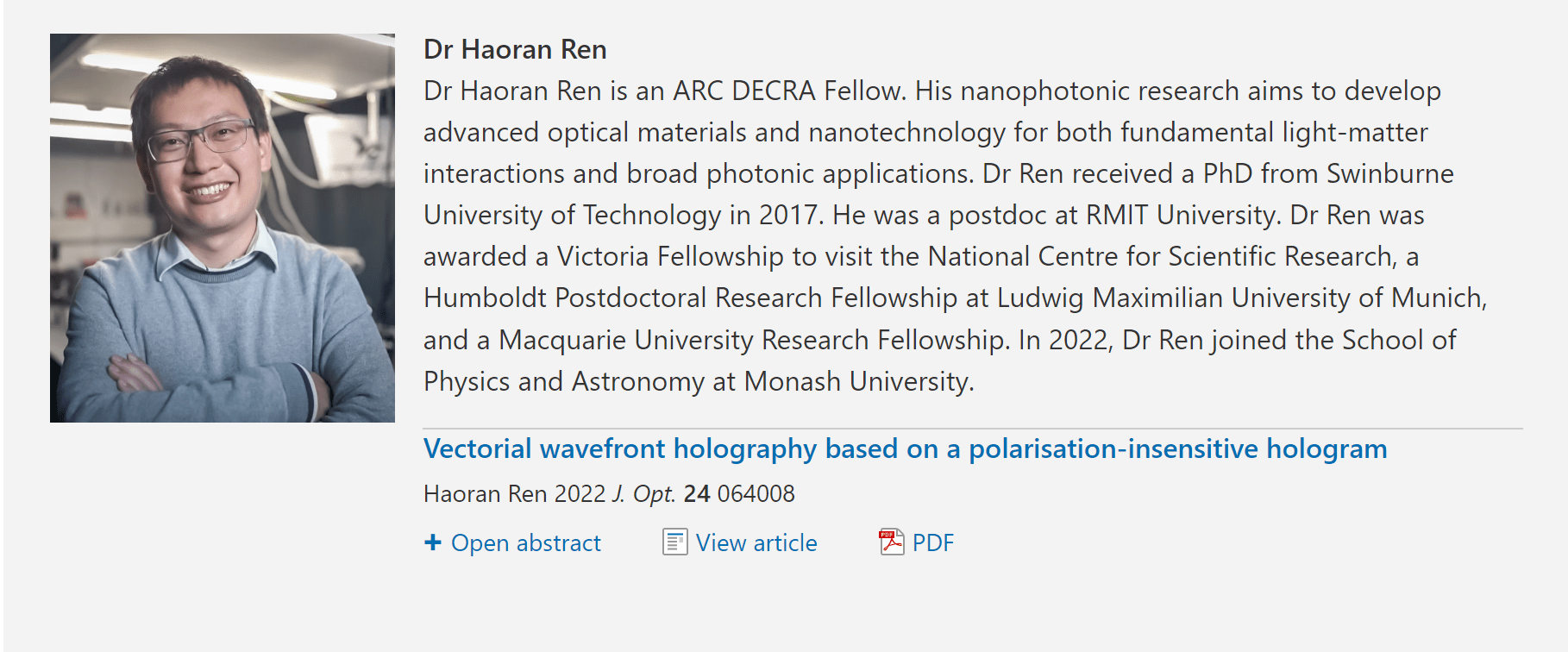
Task: Click the bold Dr Haoran Ren heading
Action: (x=515, y=50)
